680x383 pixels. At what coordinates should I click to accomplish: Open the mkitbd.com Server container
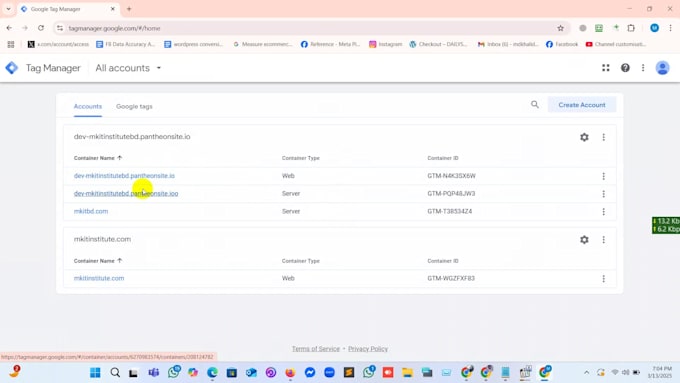coord(91,211)
